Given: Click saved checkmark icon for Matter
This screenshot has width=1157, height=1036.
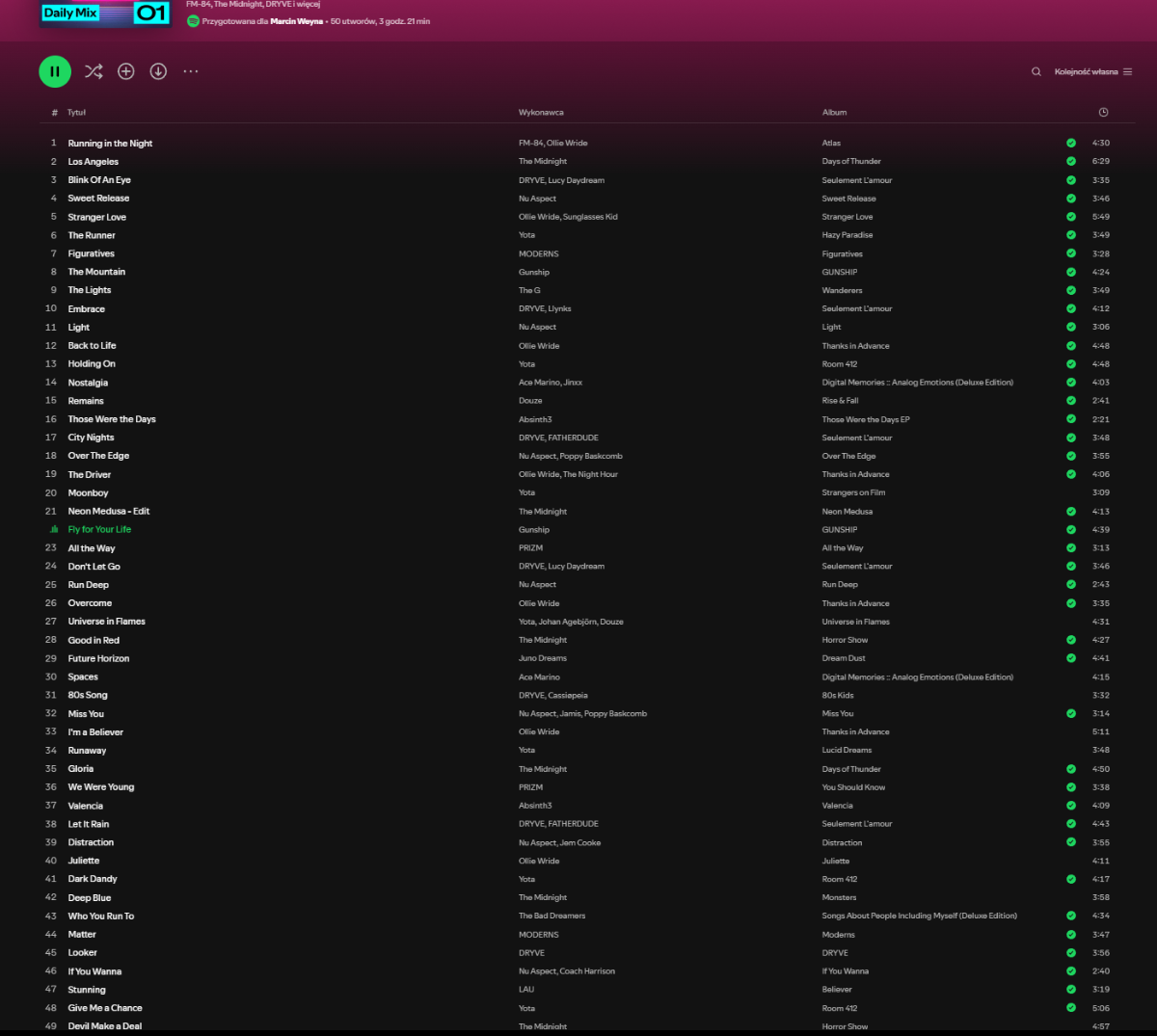Looking at the screenshot, I should click(1071, 935).
